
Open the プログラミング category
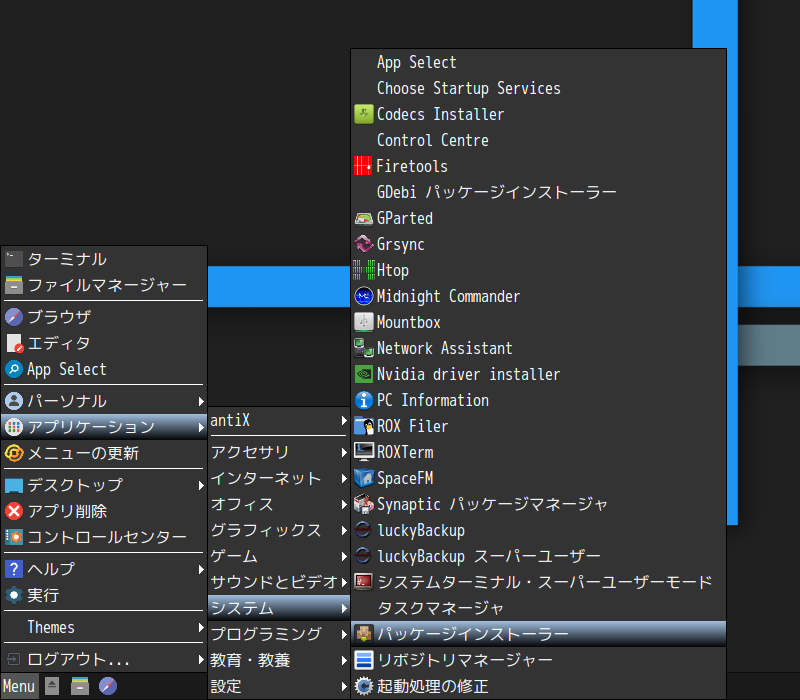279,634
